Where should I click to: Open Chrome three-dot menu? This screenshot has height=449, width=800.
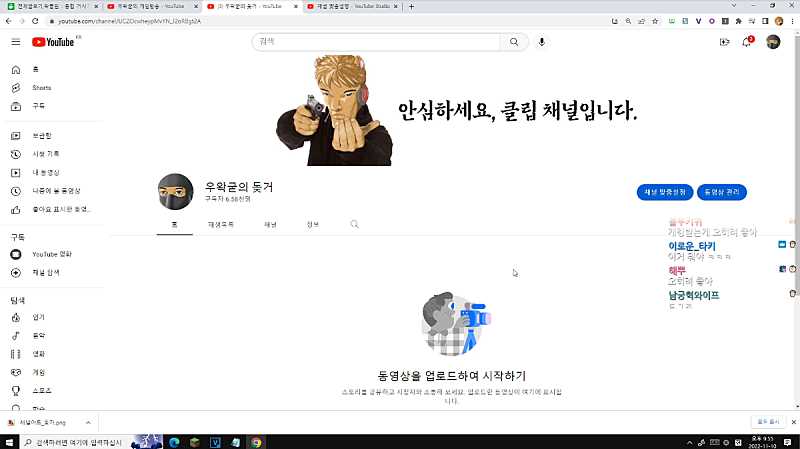click(x=792, y=21)
